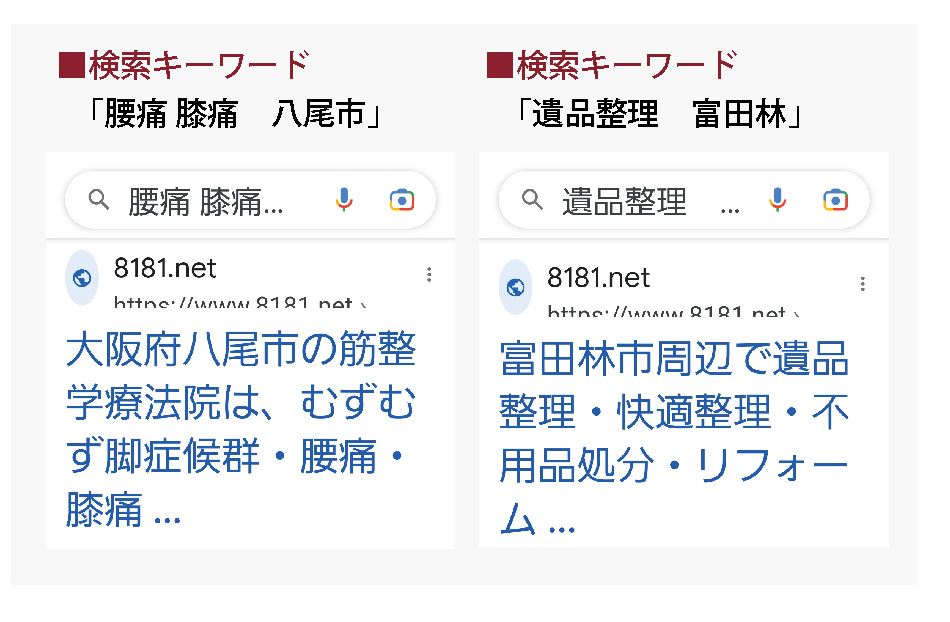Click the 「遺品整理 富田林」 keyword text
The height and width of the screenshot is (622, 950).
tap(659, 114)
